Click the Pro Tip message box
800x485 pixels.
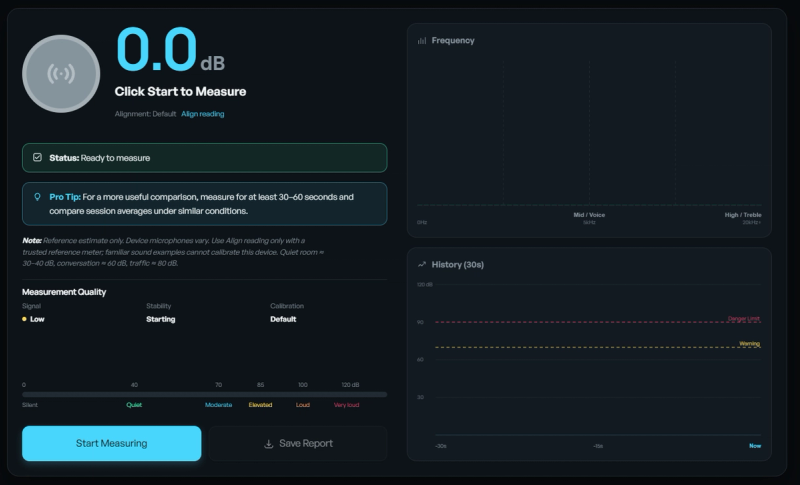point(205,203)
